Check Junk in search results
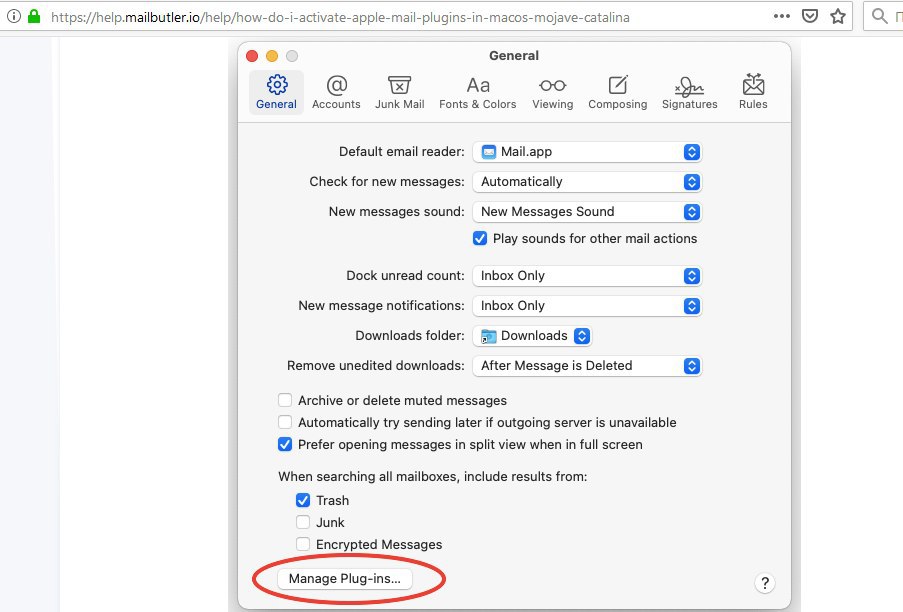 point(303,522)
